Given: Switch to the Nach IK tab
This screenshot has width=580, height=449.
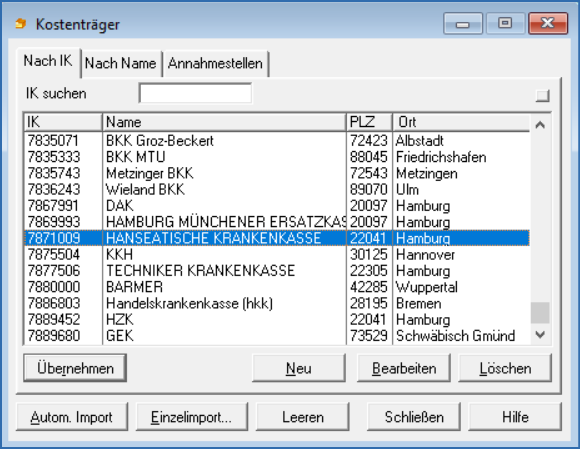Looking at the screenshot, I should coord(48,61).
